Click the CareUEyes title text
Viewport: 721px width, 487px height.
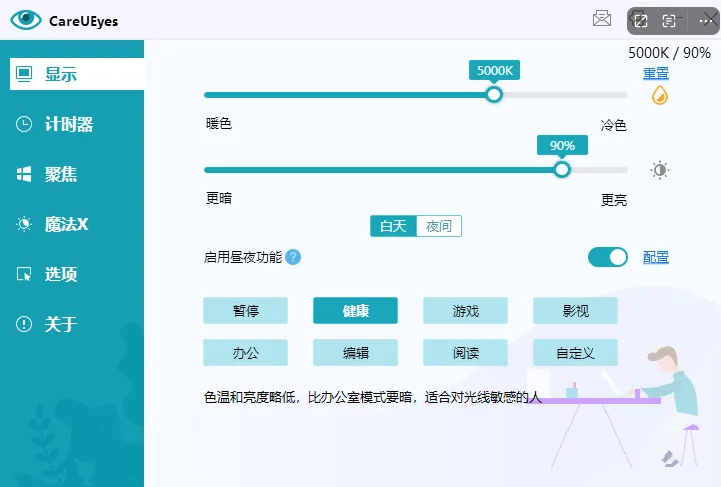84,21
